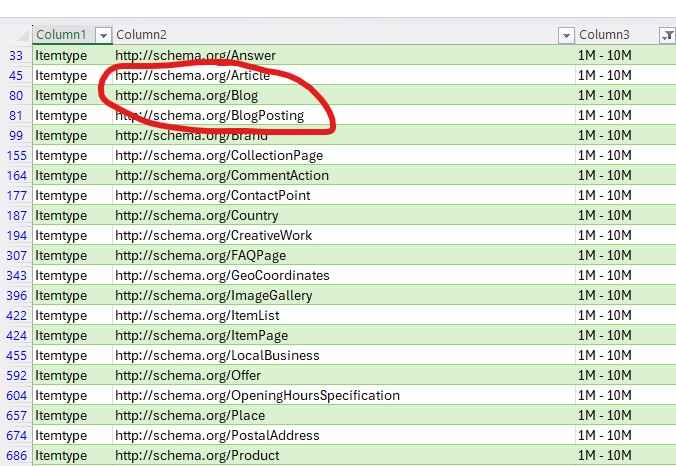Click the schema.org/LocalBusiness cell
This screenshot has width=676, height=466.
coord(344,355)
